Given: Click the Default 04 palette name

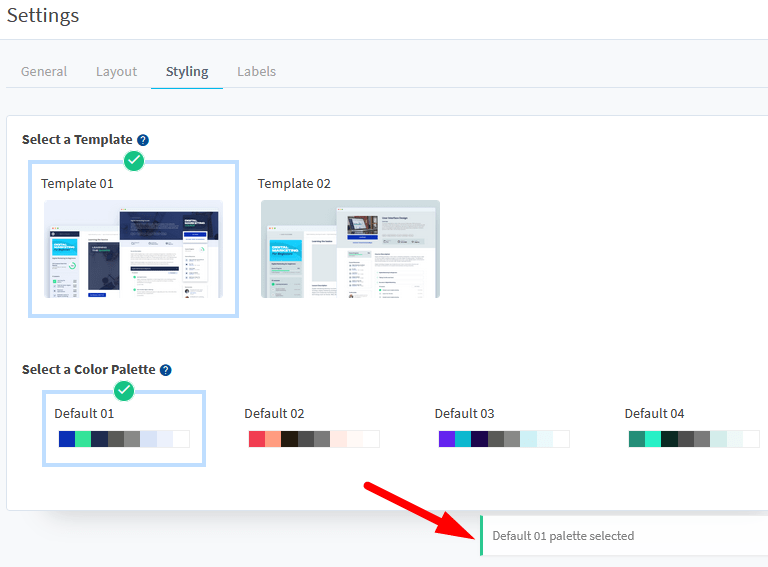Looking at the screenshot, I should click(654, 414).
